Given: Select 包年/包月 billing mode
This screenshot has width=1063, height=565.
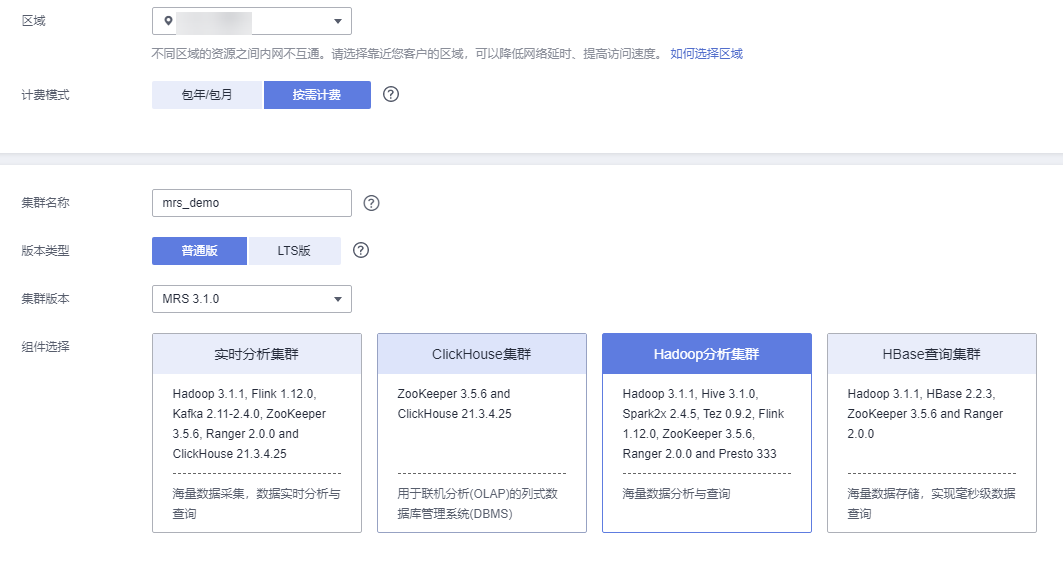Looking at the screenshot, I should click(207, 95).
